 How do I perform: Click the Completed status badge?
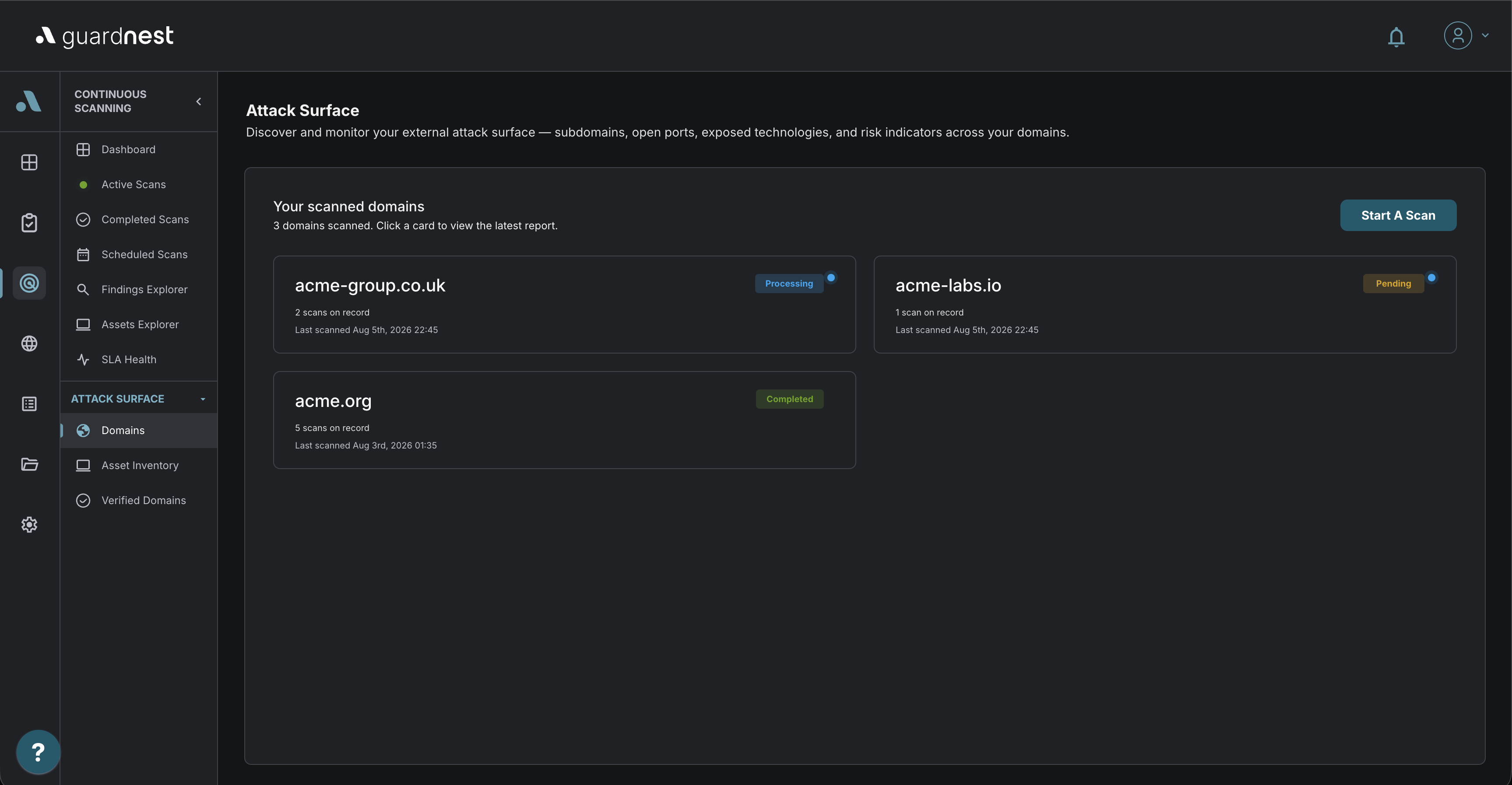pyautogui.click(x=789, y=399)
